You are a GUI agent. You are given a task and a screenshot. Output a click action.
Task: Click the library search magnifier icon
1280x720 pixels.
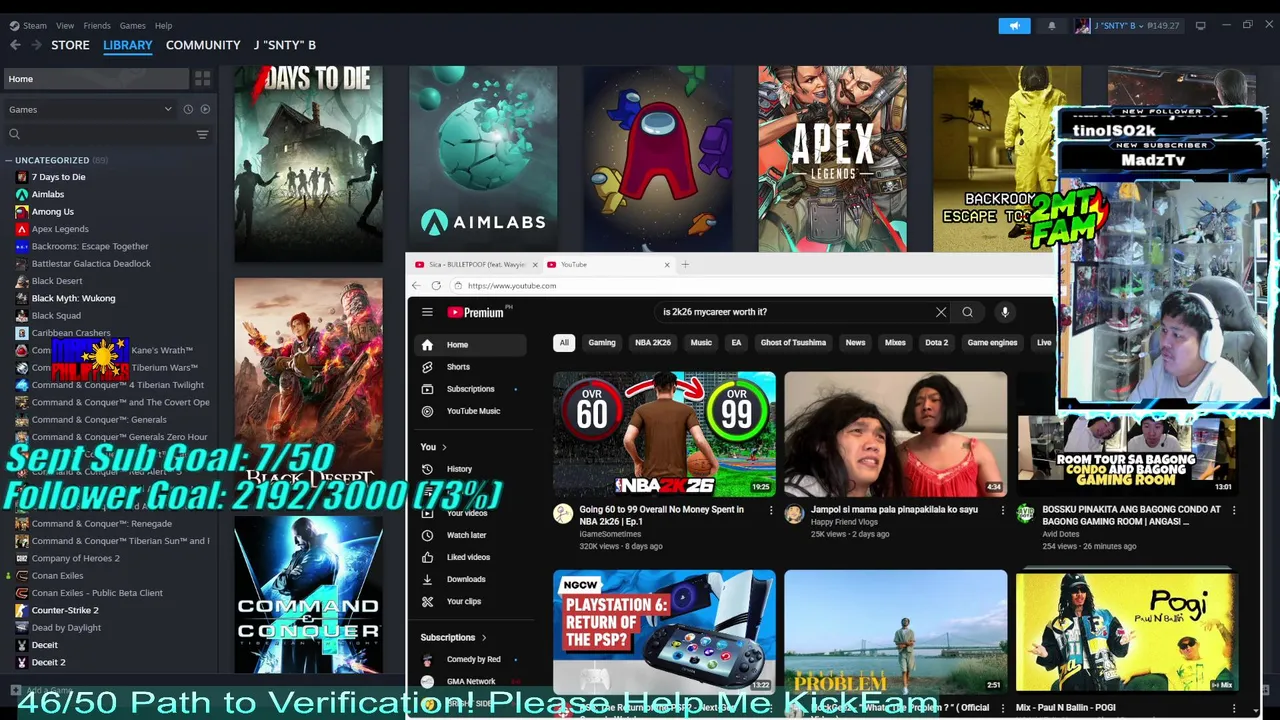pos(14,134)
